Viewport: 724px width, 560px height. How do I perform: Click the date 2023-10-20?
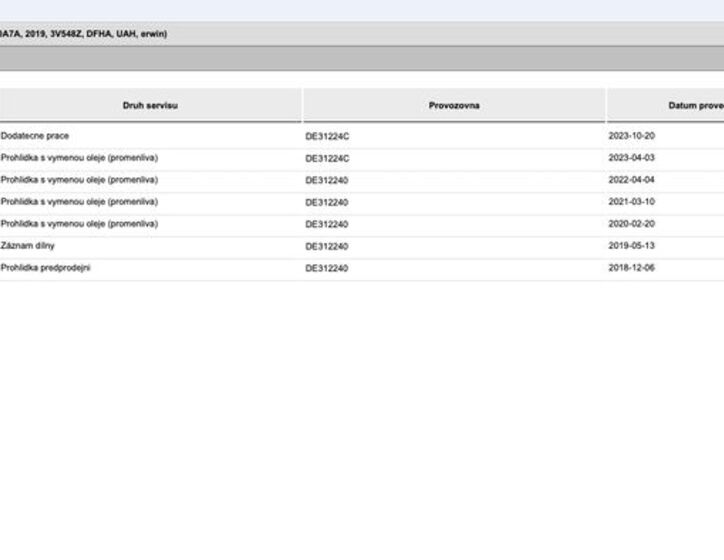tap(632, 136)
